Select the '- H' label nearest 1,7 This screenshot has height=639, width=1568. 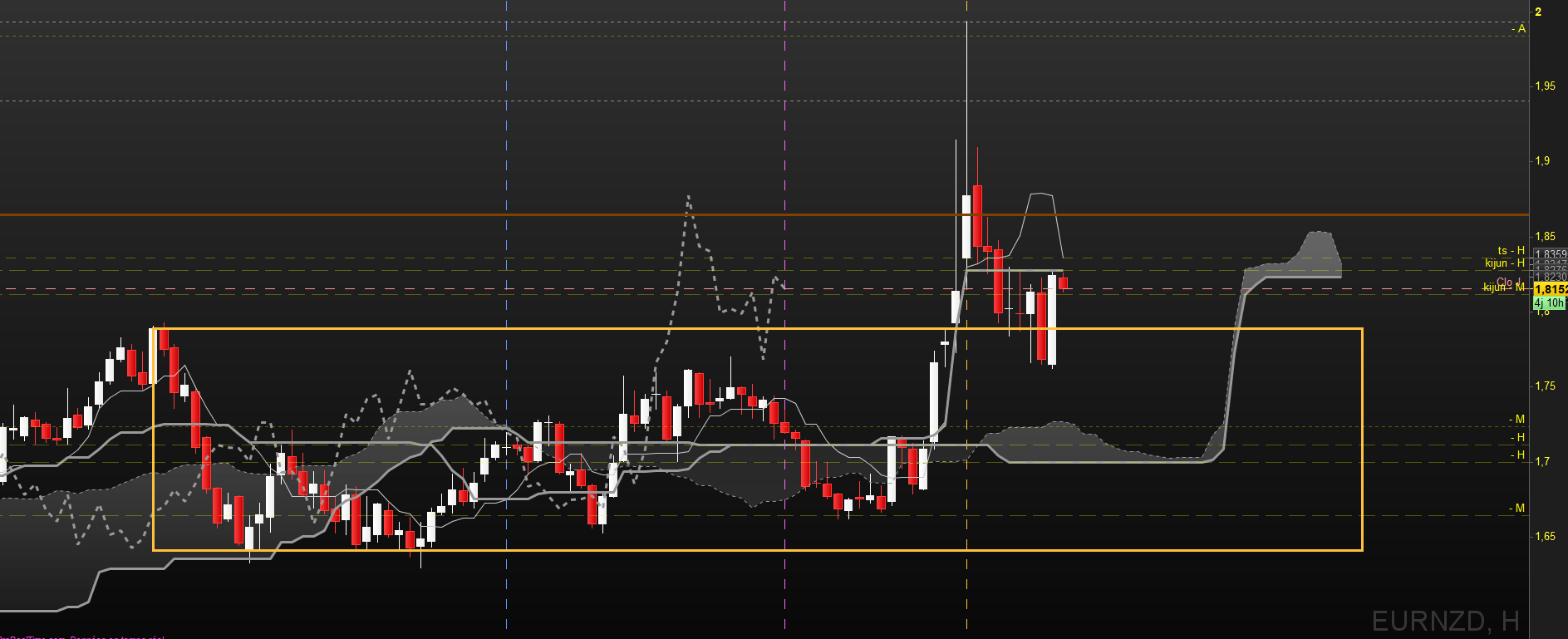click(1517, 455)
